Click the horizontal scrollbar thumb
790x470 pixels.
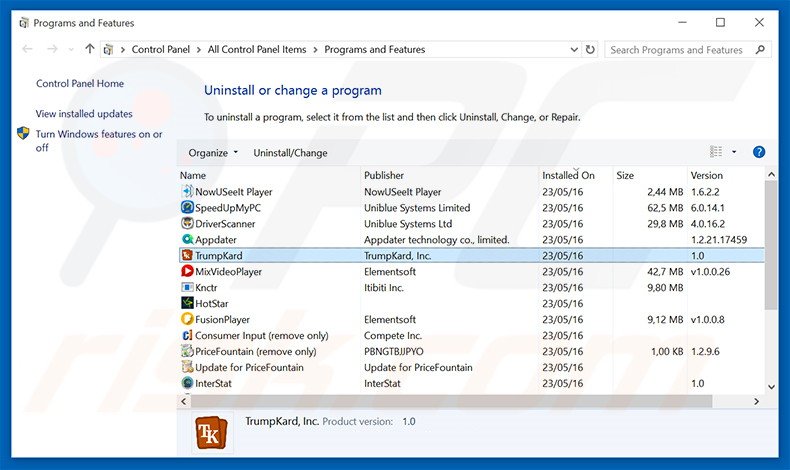pos(451,401)
